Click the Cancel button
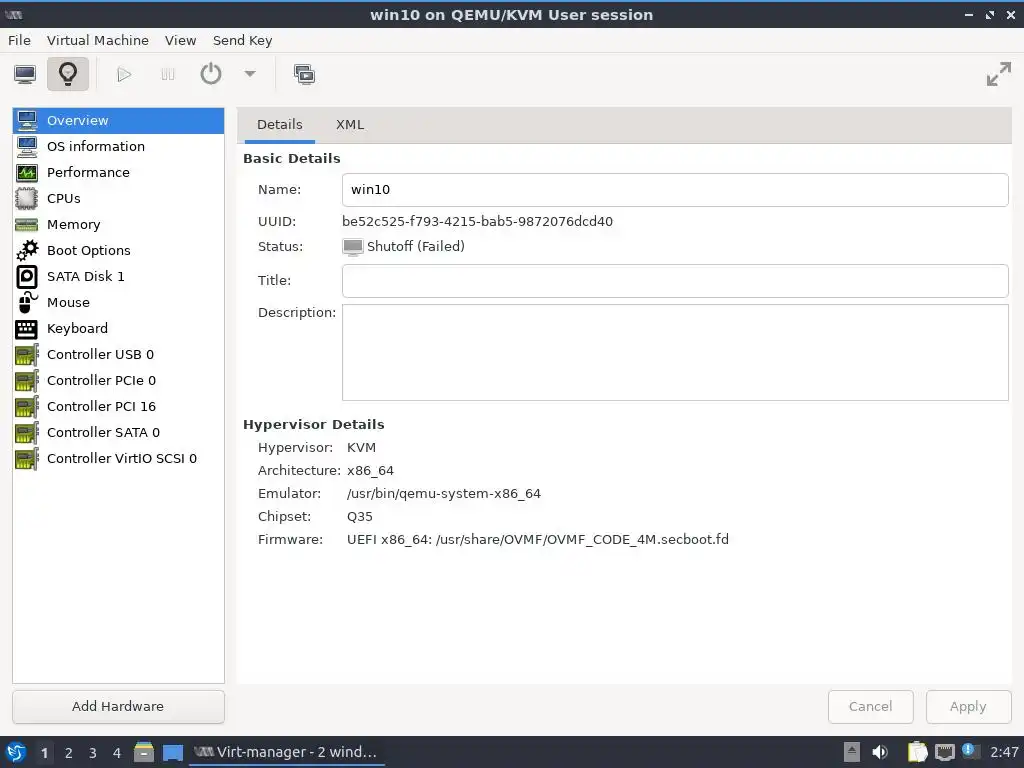This screenshot has width=1024, height=768. tap(871, 707)
